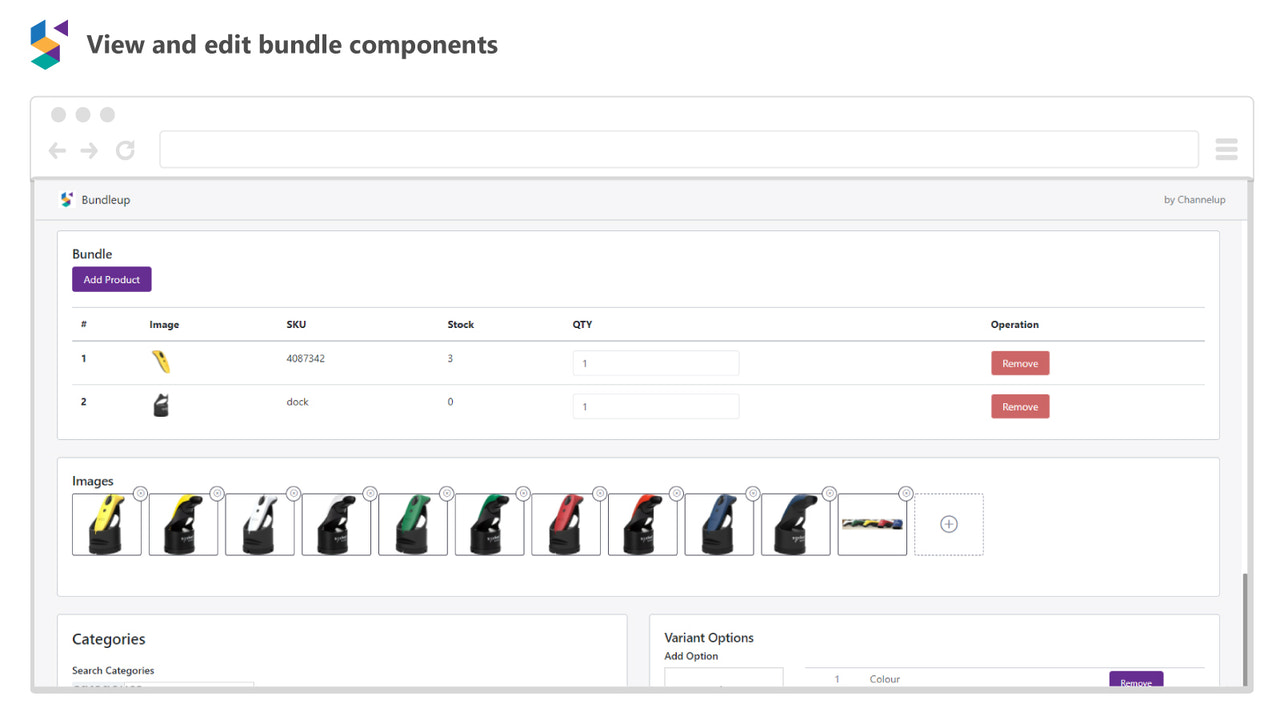Open the browser menu via the hamburger icon

[x=1226, y=148]
